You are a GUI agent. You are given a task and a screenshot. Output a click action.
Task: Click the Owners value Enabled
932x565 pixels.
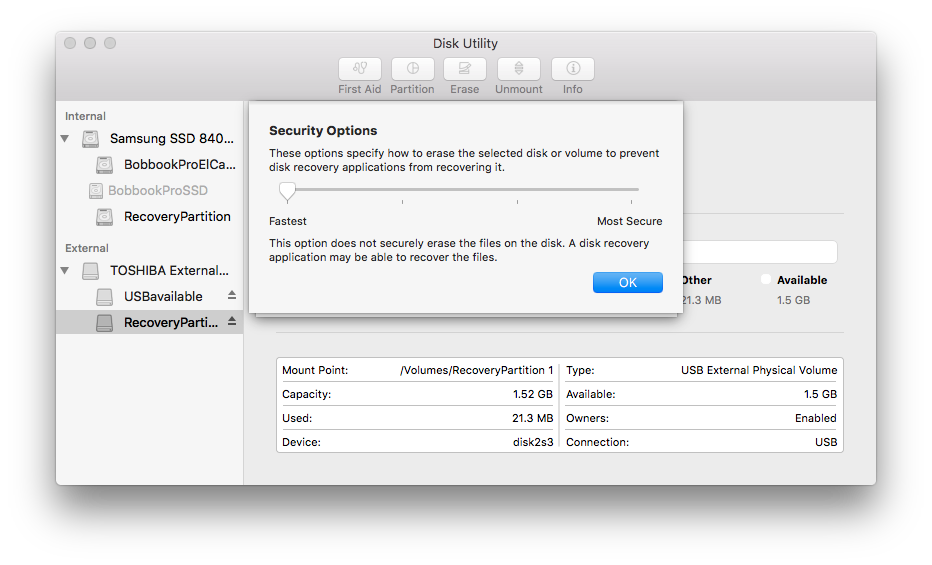click(816, 418)
